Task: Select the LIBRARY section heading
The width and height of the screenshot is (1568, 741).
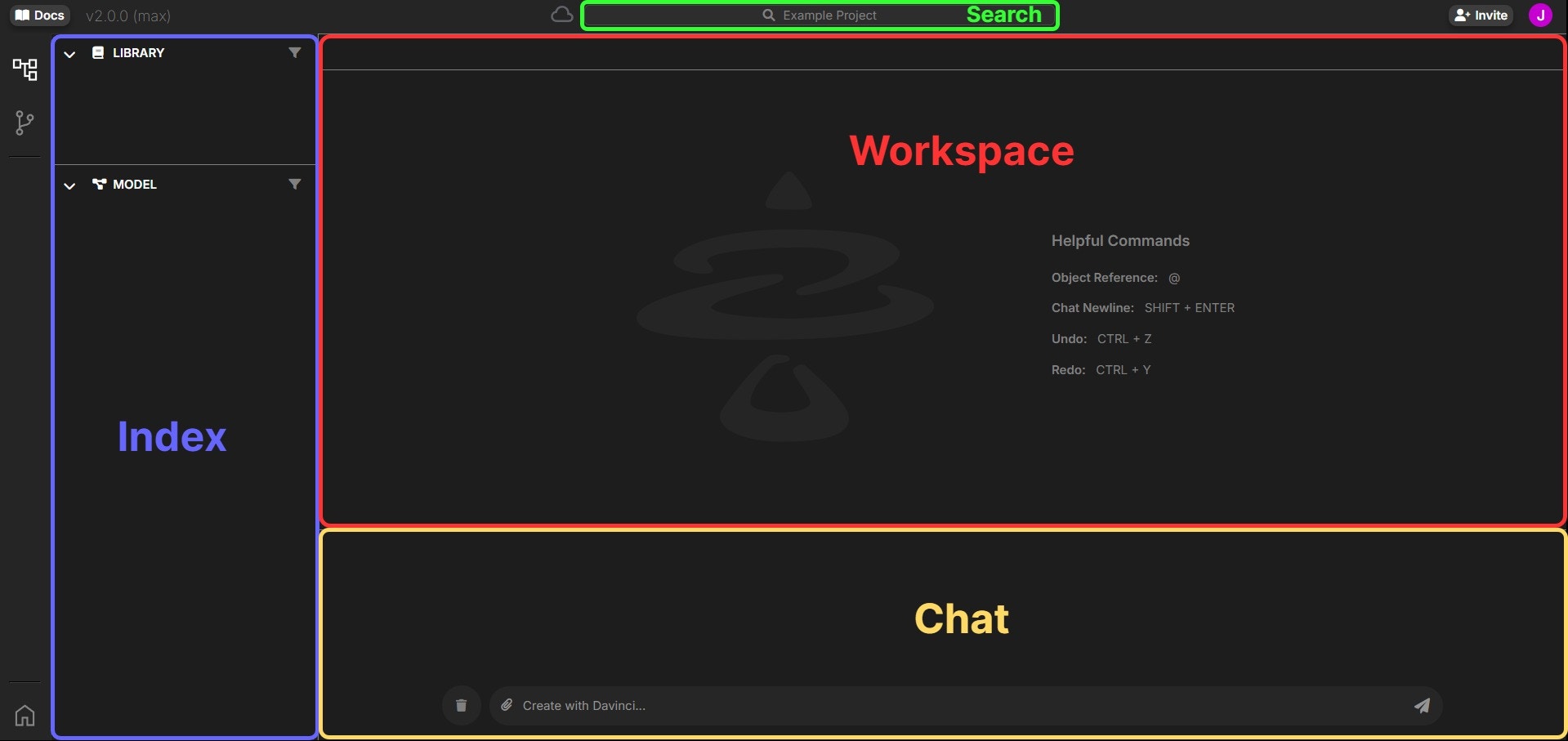Action: click(x=138, y=53)
